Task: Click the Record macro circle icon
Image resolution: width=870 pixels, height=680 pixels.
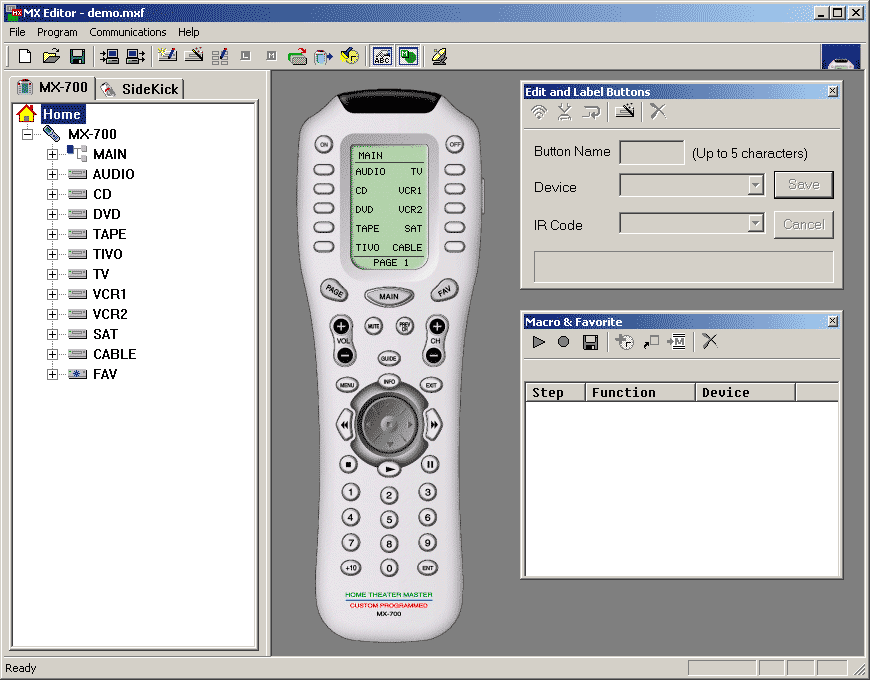Action: pos(563,342)
